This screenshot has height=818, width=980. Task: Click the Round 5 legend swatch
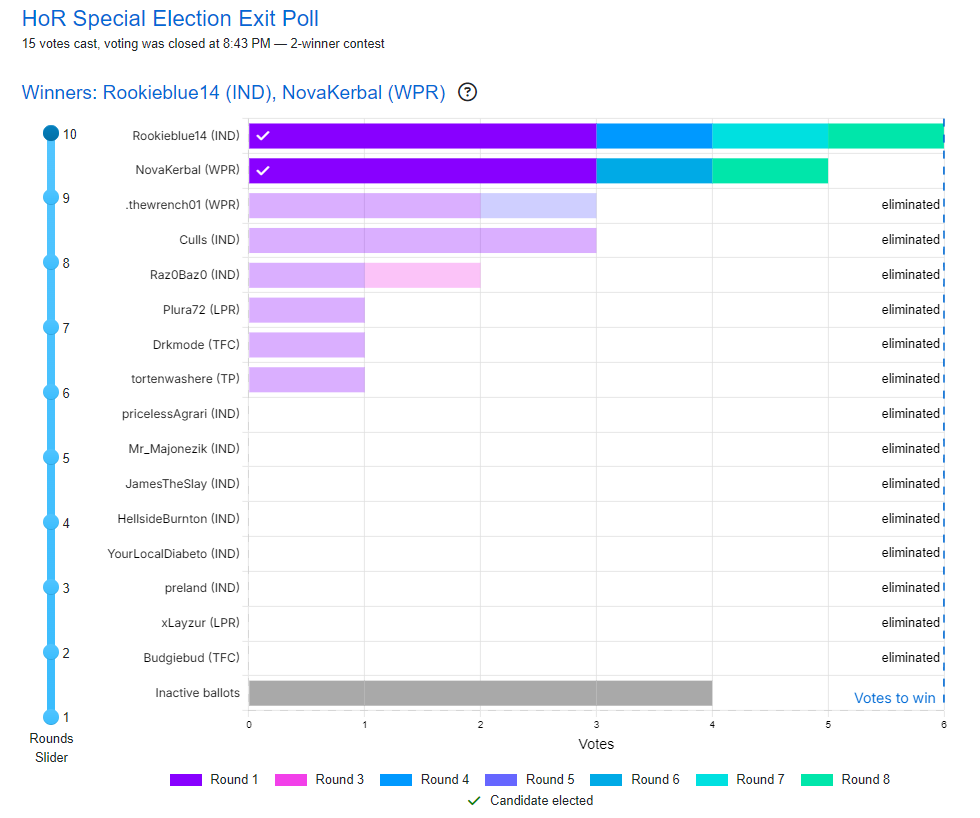[501, 779]
